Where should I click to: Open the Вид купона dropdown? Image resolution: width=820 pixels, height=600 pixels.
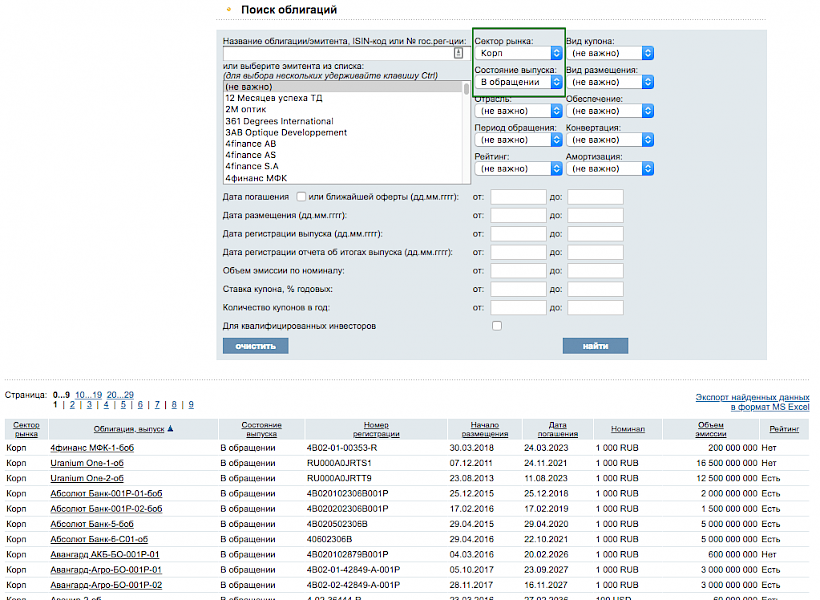coord(610,53)
